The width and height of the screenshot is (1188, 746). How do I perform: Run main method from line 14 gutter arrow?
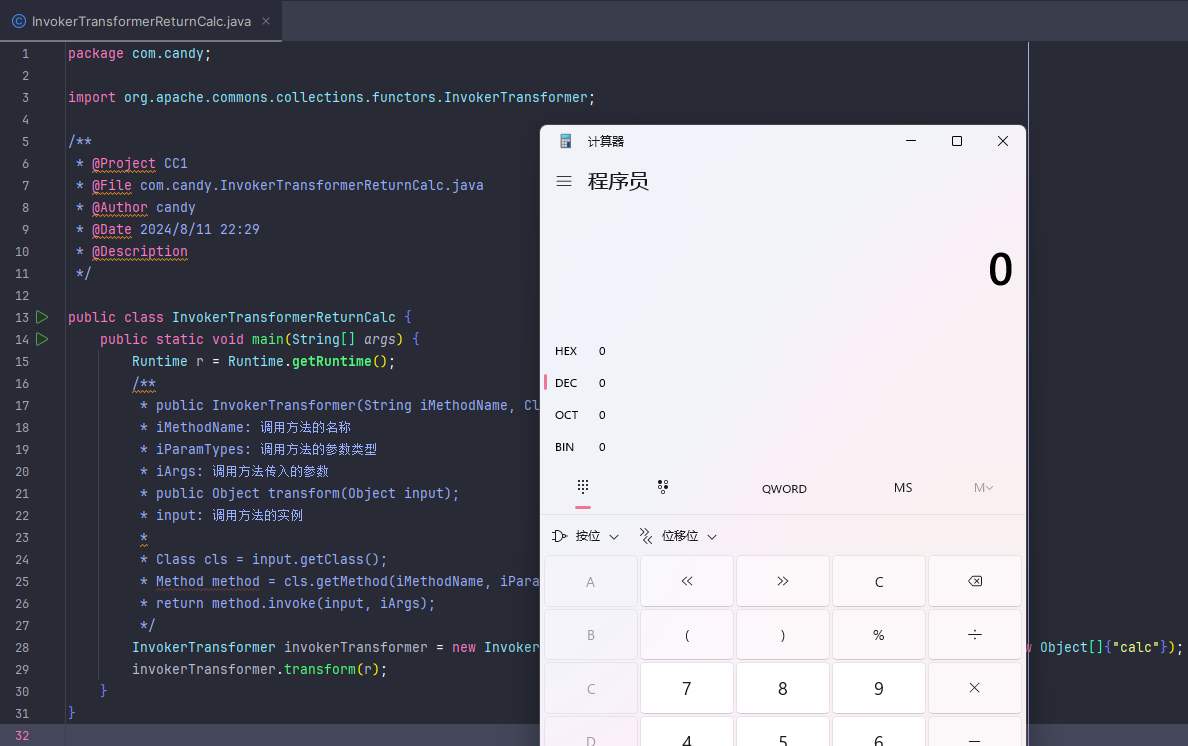(x=42, y=339)
